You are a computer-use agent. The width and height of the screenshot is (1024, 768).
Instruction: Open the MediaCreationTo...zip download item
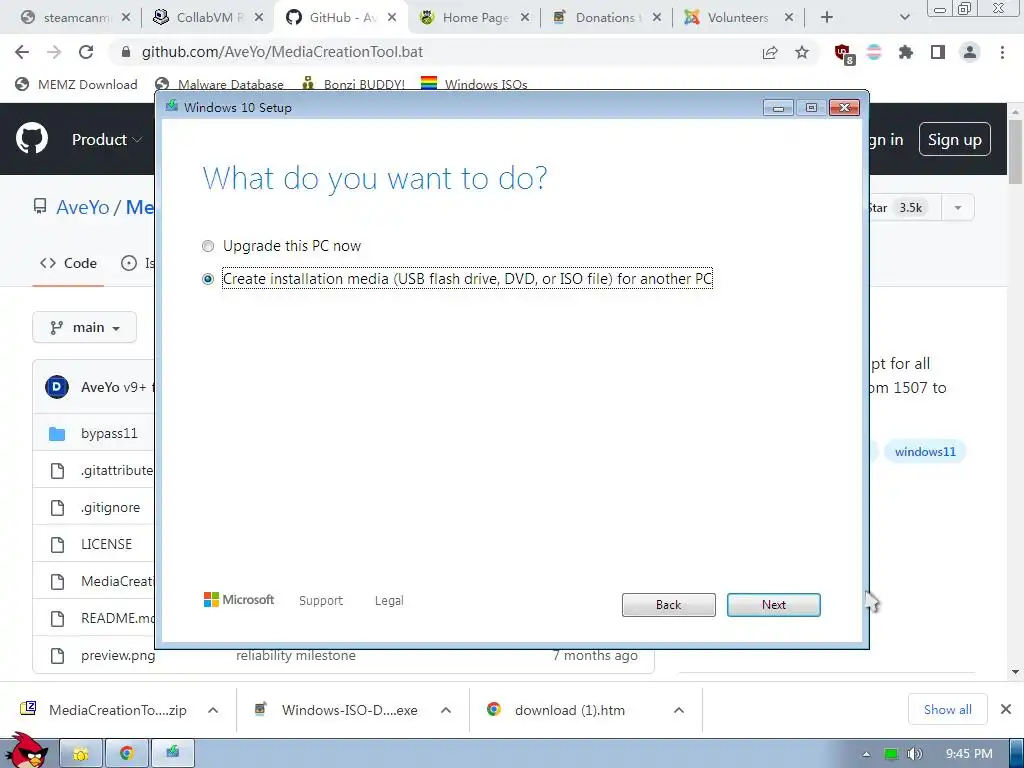click(104, 710)
